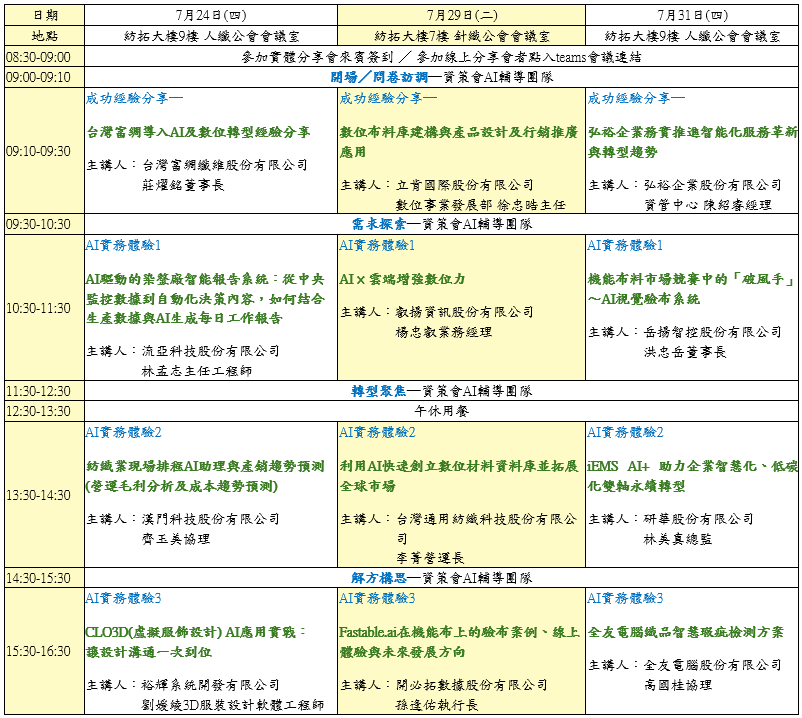The height and width of the screenshot is (718, 802).
Task: Click company '立肯國際股份有限公司'
Action: [x=464, y=185]
